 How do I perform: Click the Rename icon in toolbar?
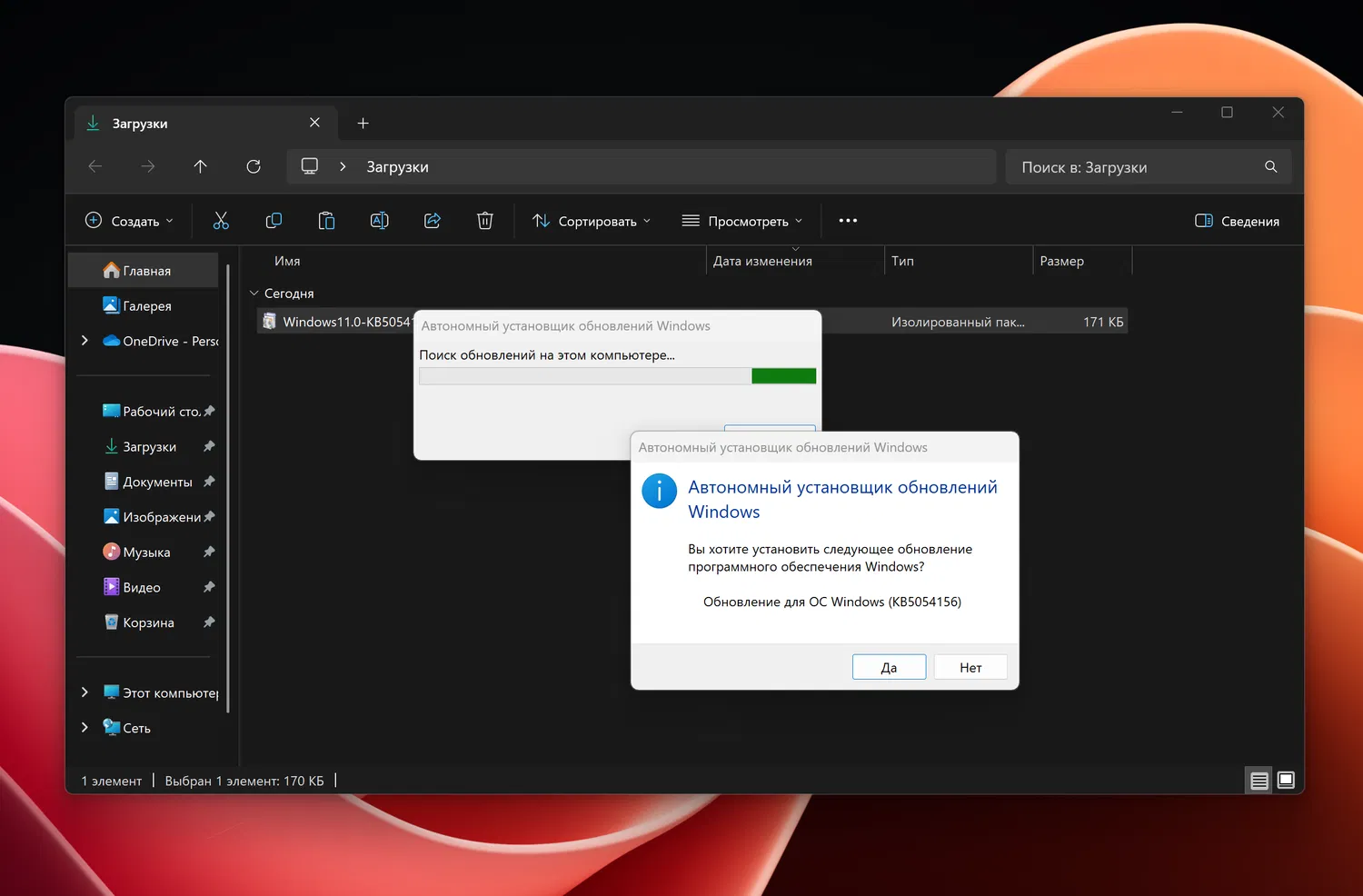[379, 221]
